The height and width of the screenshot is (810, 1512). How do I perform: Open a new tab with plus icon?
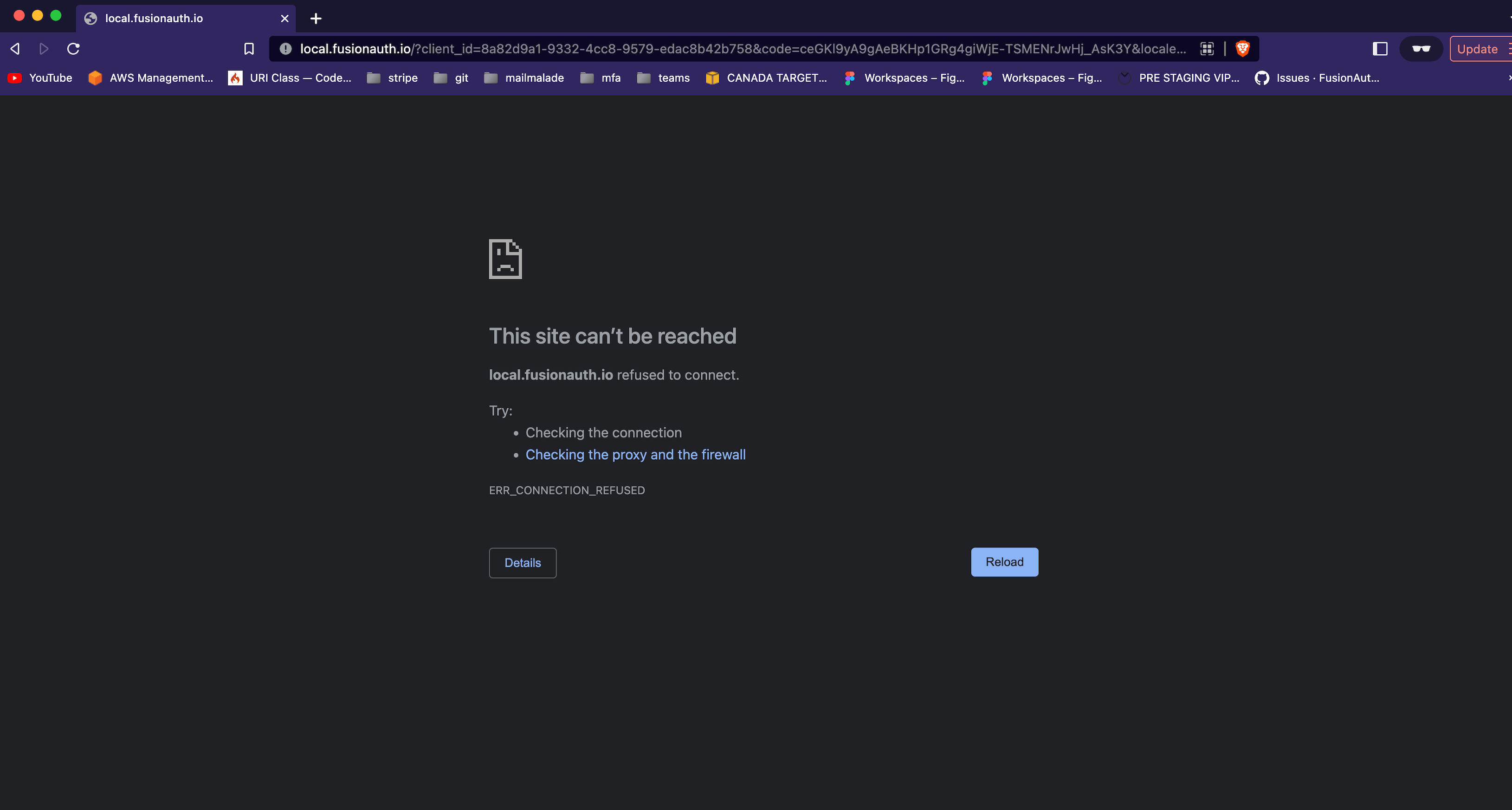316,18
